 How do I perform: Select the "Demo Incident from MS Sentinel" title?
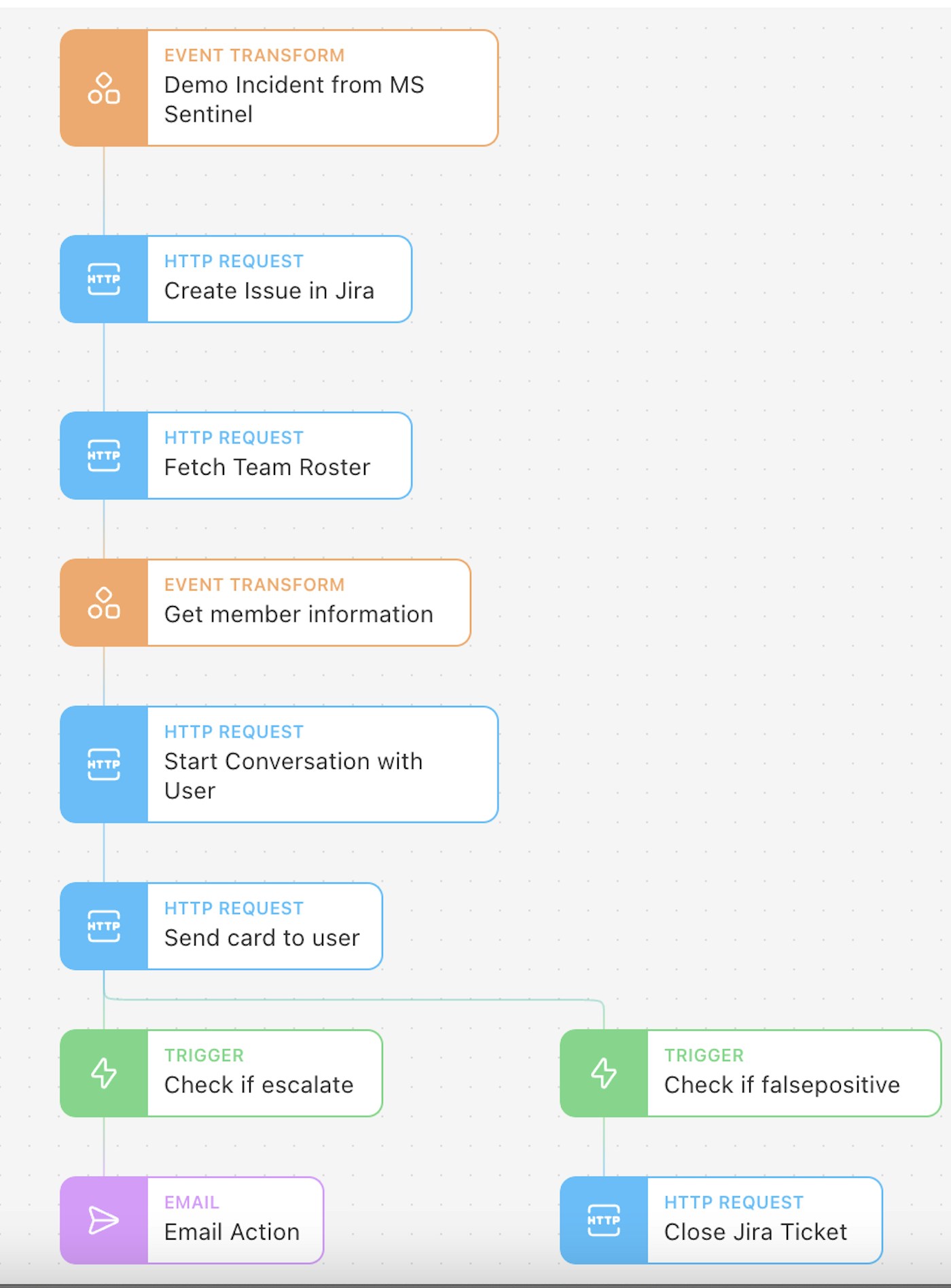293,99
